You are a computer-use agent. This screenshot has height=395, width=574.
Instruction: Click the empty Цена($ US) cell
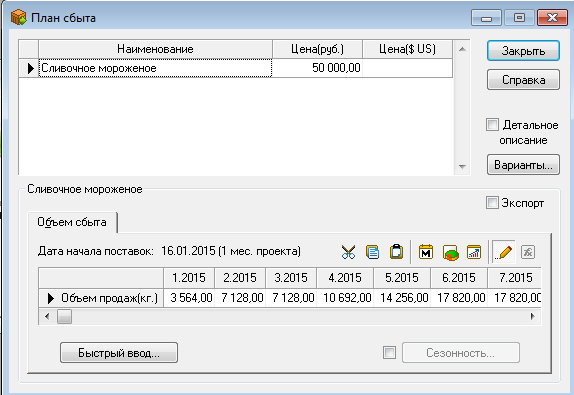[407, 68]
